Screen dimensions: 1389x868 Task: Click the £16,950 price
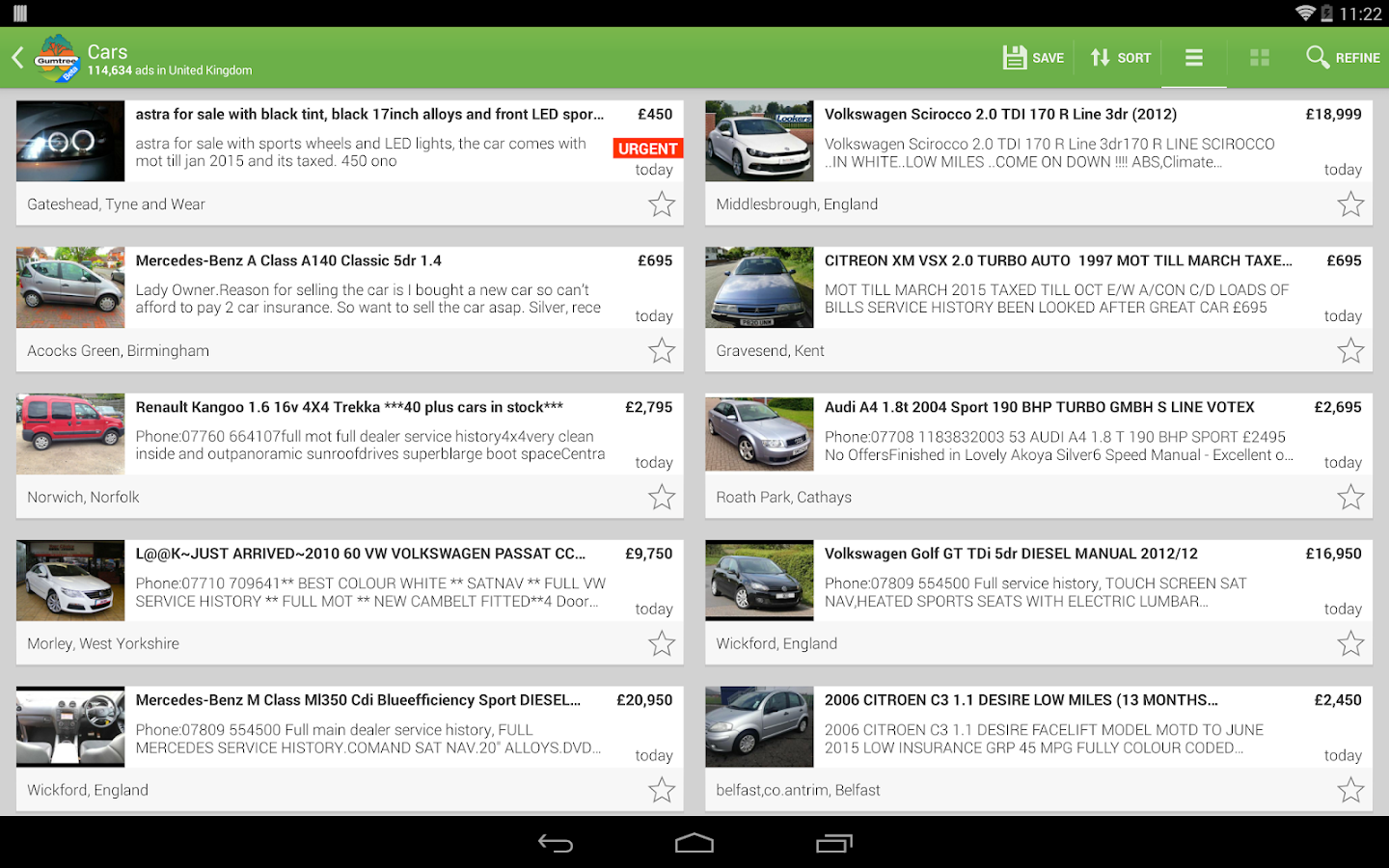pyautogui.click(x=1334, y=554)
